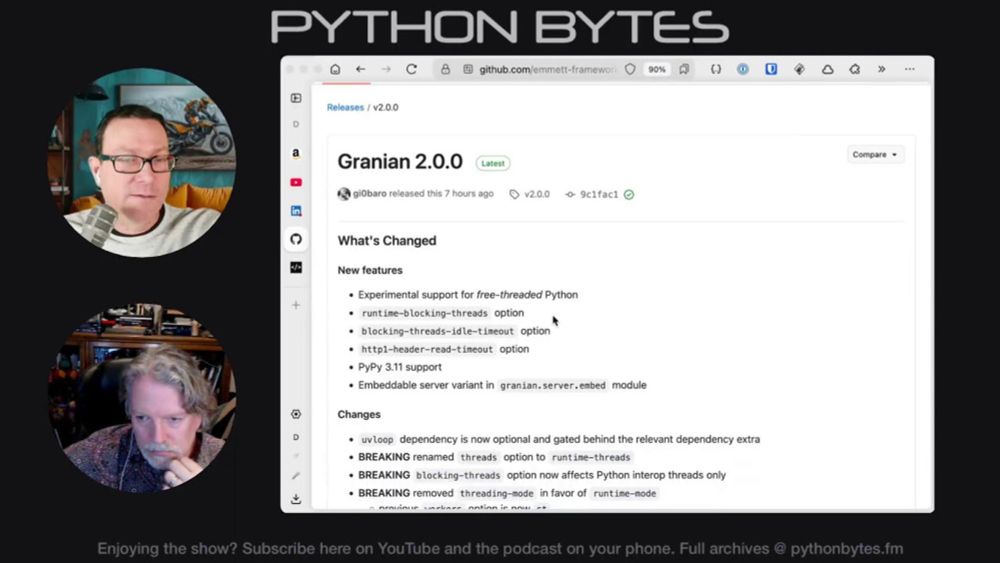The image size is (1000, 563).
Task: Click the padlock site security icon
Action: tap(445, 69)
